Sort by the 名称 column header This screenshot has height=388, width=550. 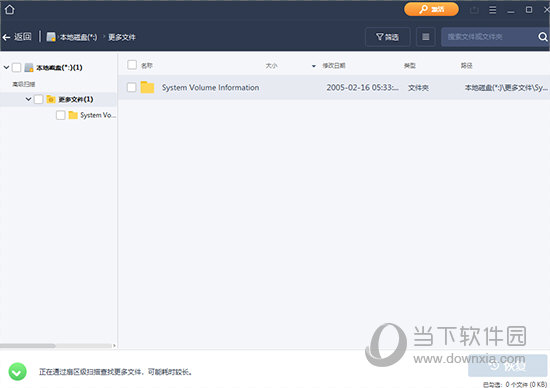pyautogui.click(x=147, y=65)
